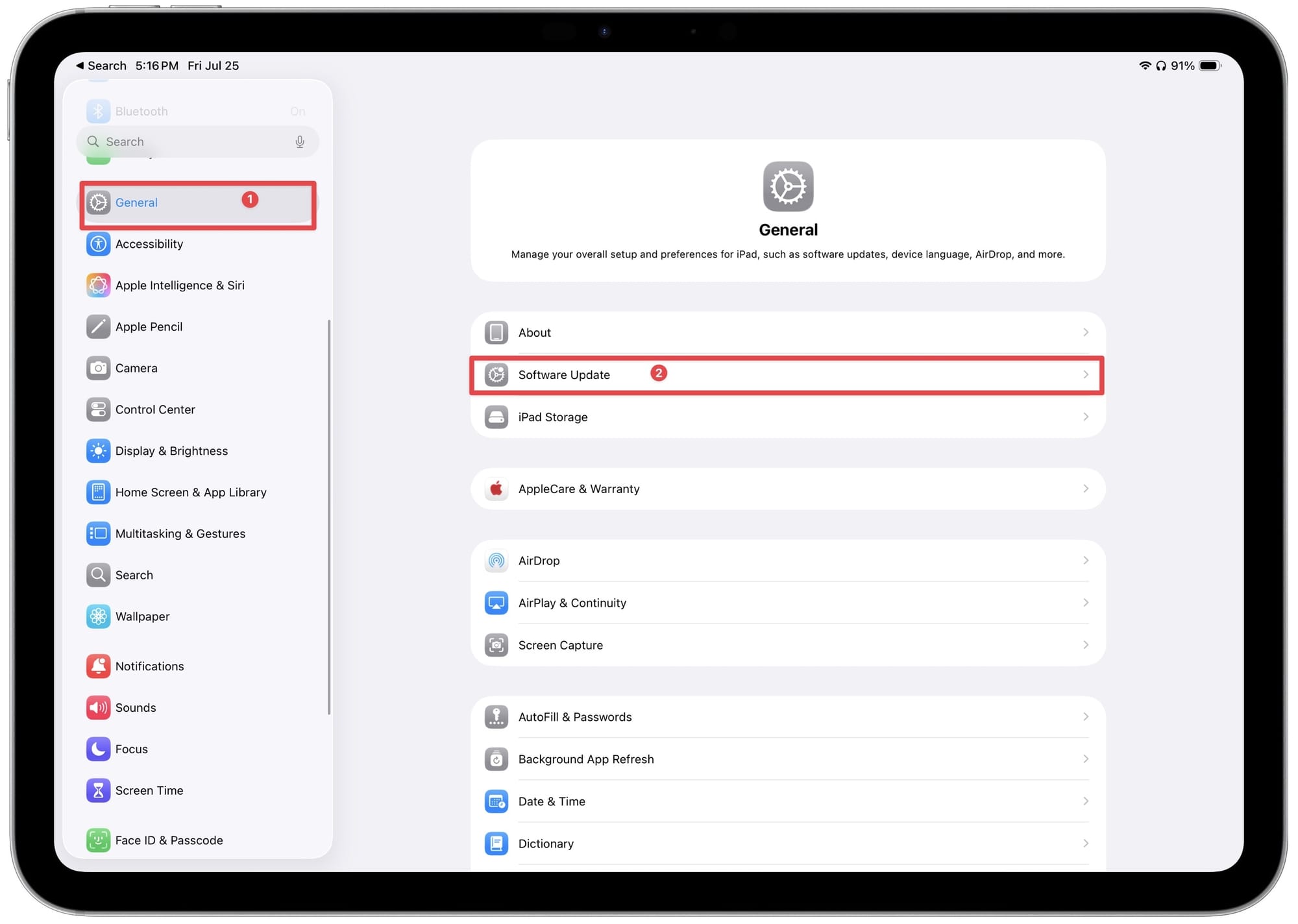Open AutoFill & Passwords key icon
The image size is (1298, 924).
(496, 717)
